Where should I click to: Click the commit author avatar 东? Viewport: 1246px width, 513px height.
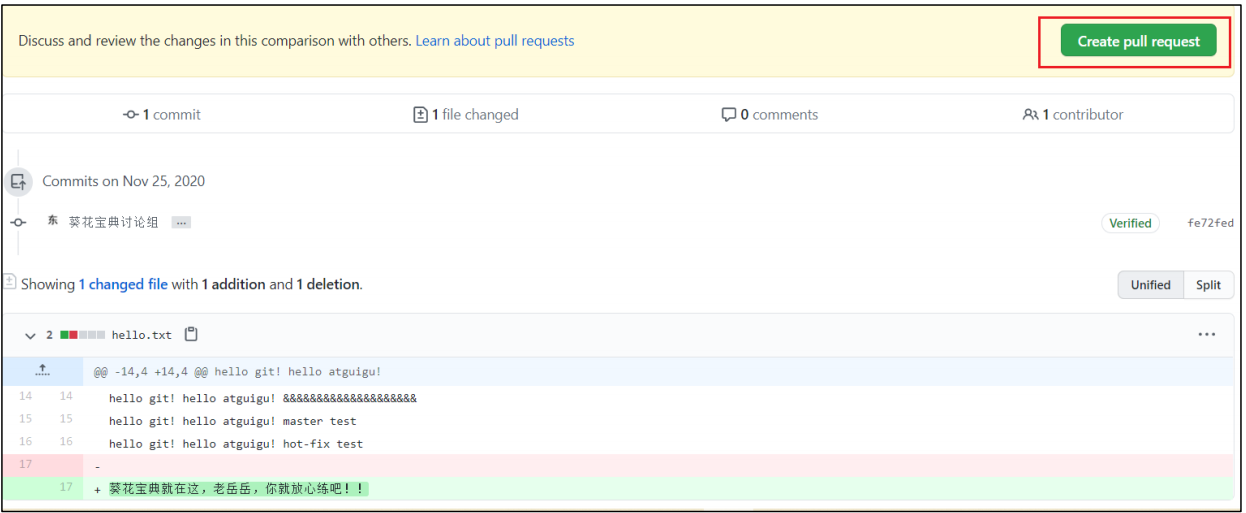(52, 221)
